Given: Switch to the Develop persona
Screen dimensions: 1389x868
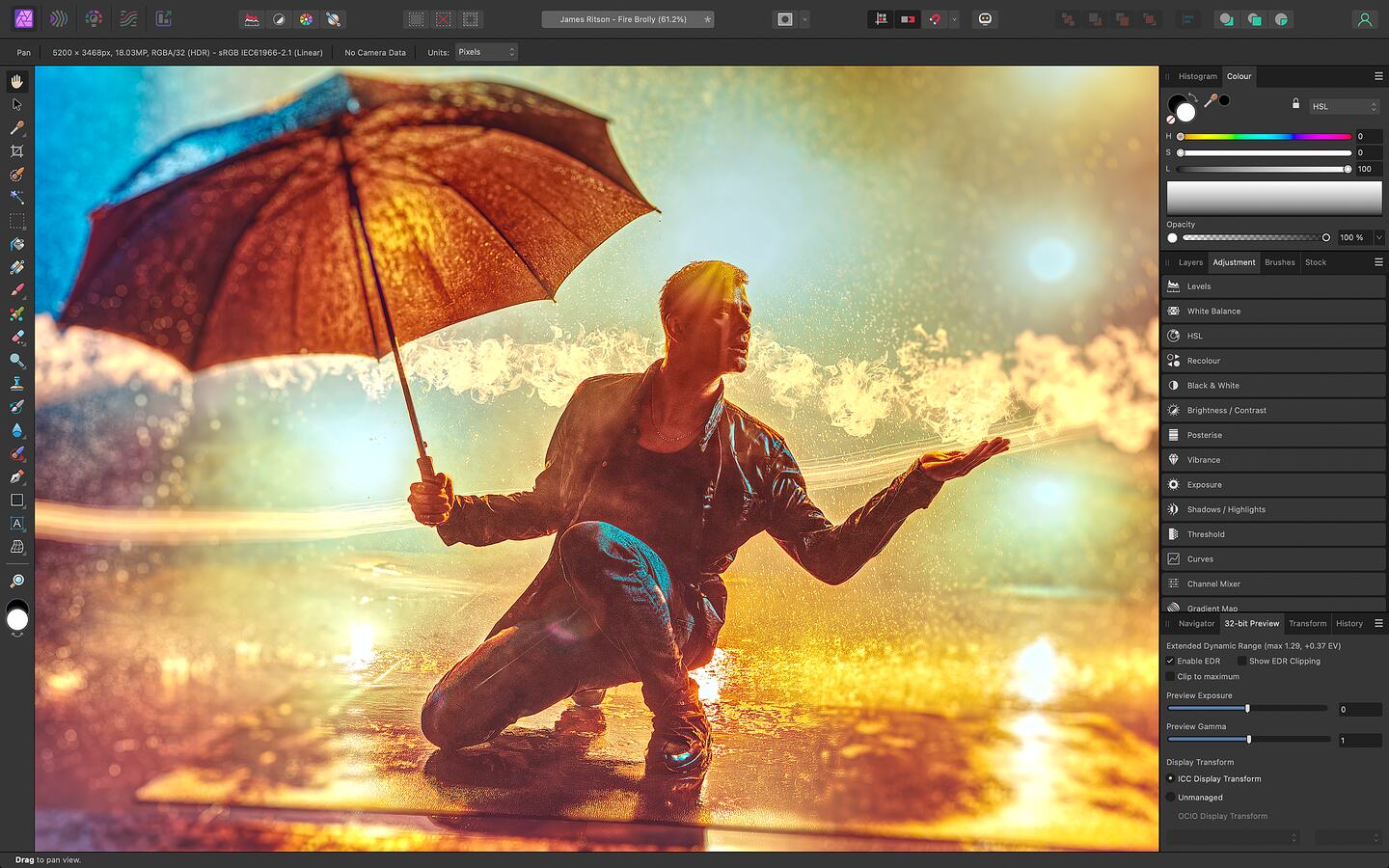Looking at the screenshot, I should (x=94, y=18).
